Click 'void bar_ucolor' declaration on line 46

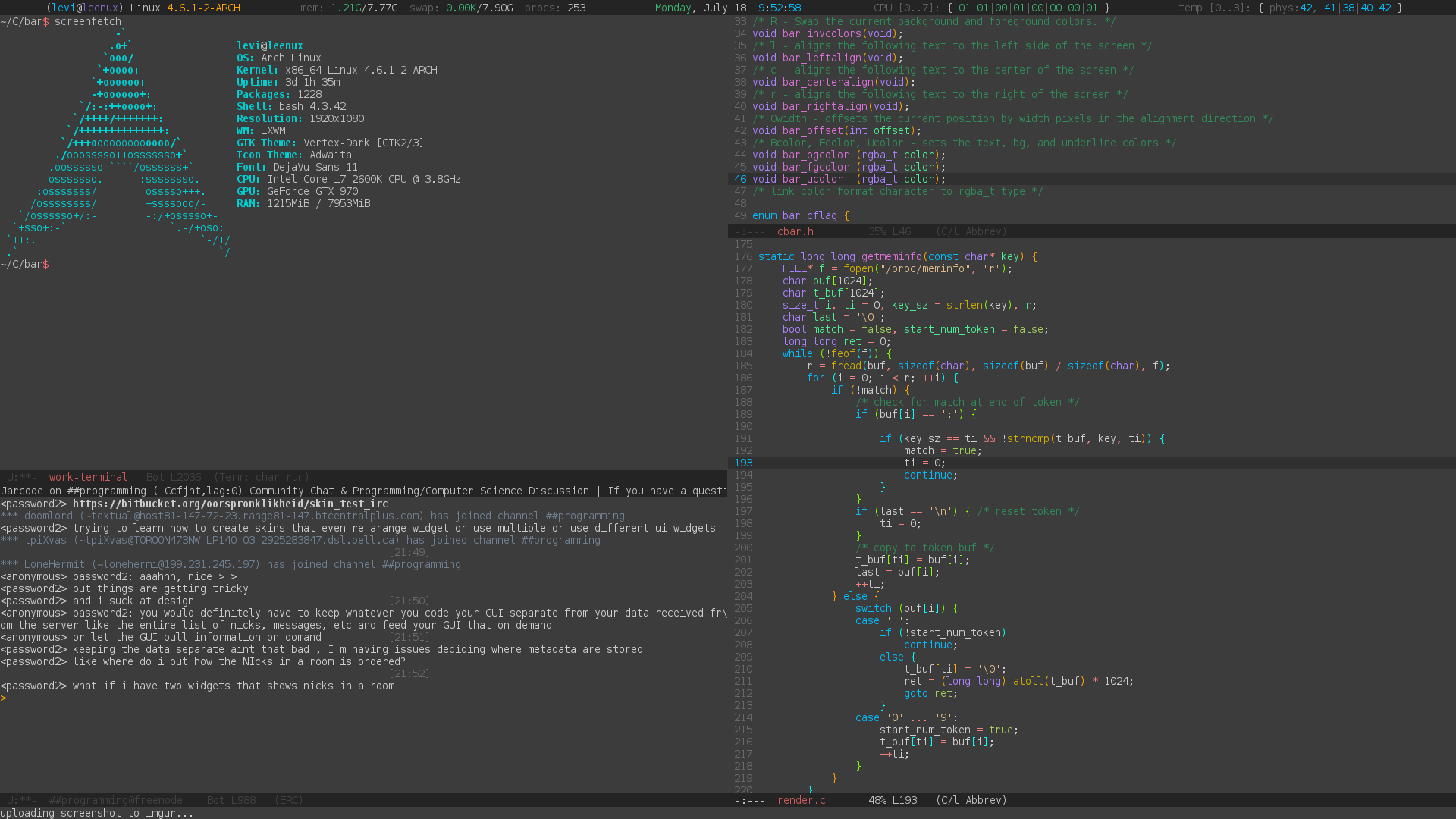[849, 179]
